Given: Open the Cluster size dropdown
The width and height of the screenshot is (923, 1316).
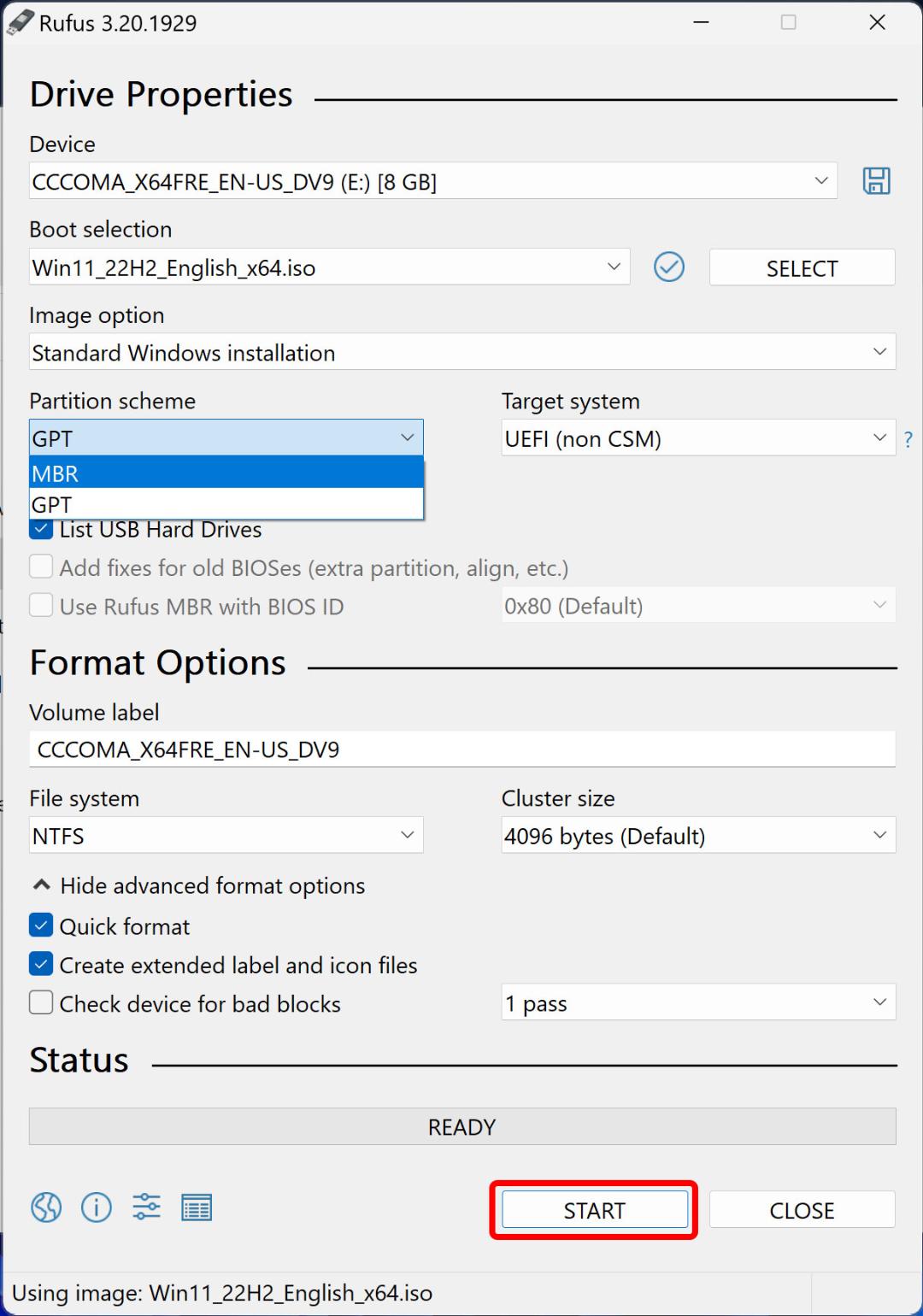Looking at the screenshot, I should 698,835.
